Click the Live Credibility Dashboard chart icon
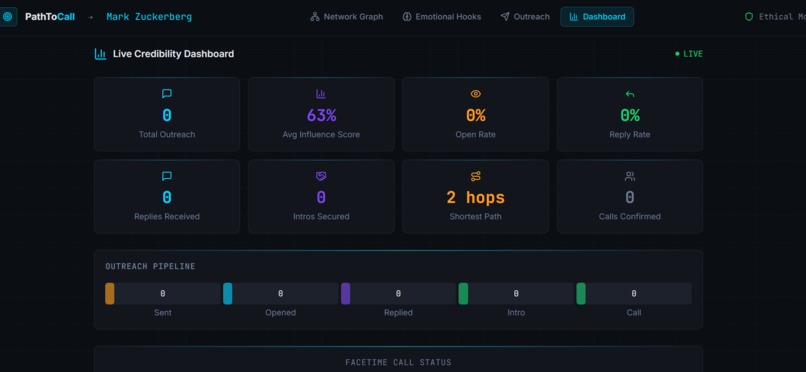806x372 pixels. coord(100,54)
